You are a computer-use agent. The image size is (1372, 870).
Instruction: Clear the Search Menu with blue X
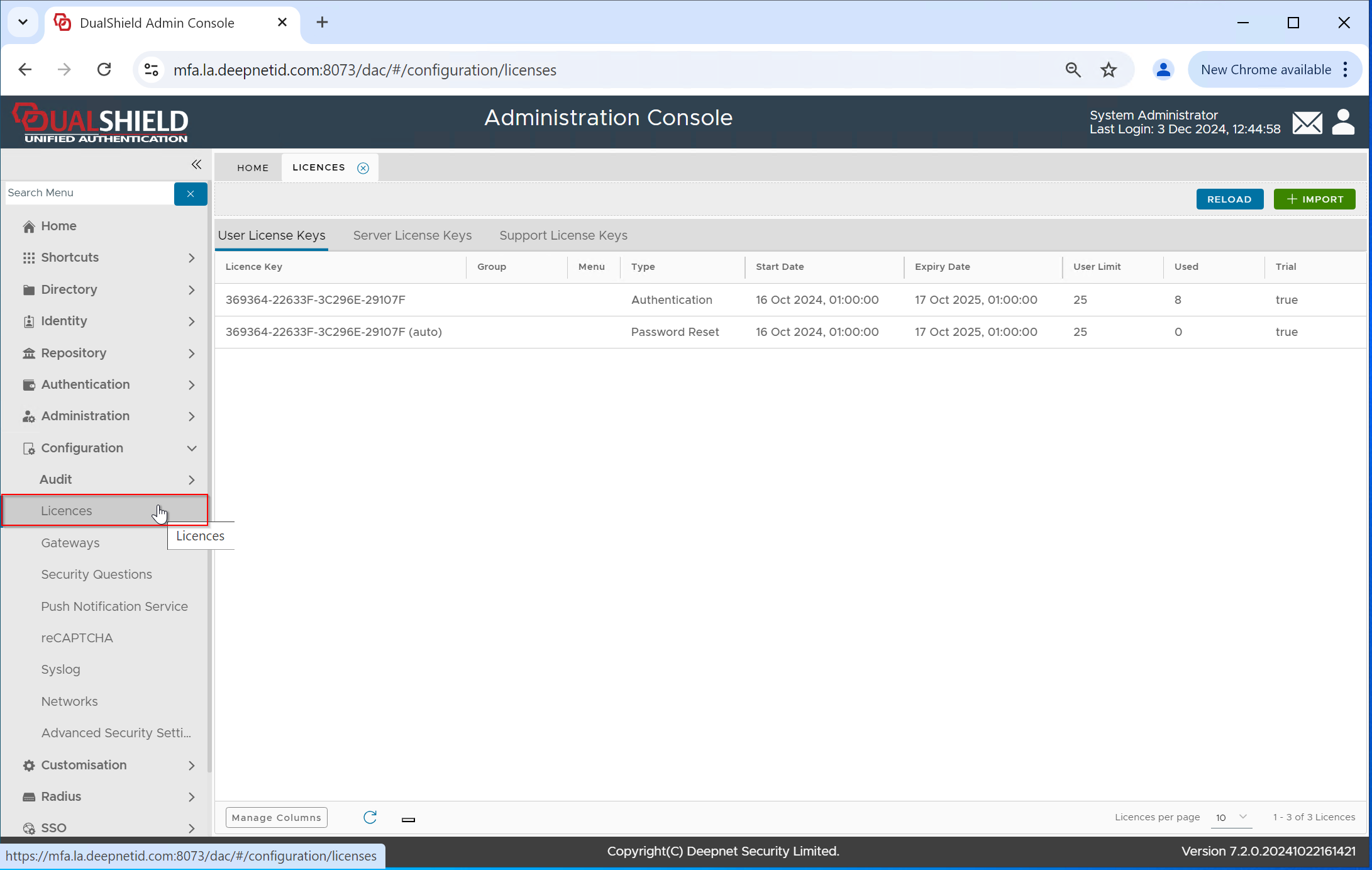[x=190, y=194]
